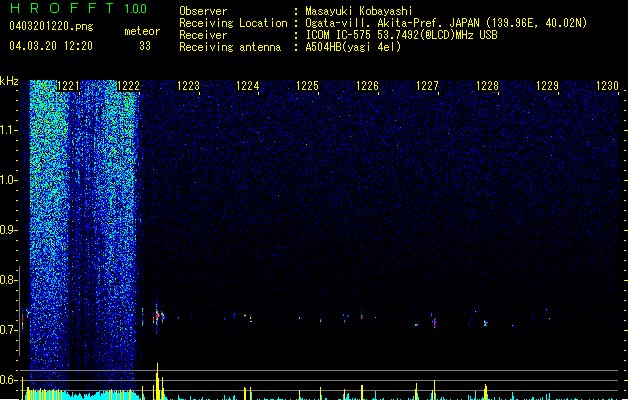Click the 1226 time marker
This screenshot has width=629, height=400.
(367, 86)
